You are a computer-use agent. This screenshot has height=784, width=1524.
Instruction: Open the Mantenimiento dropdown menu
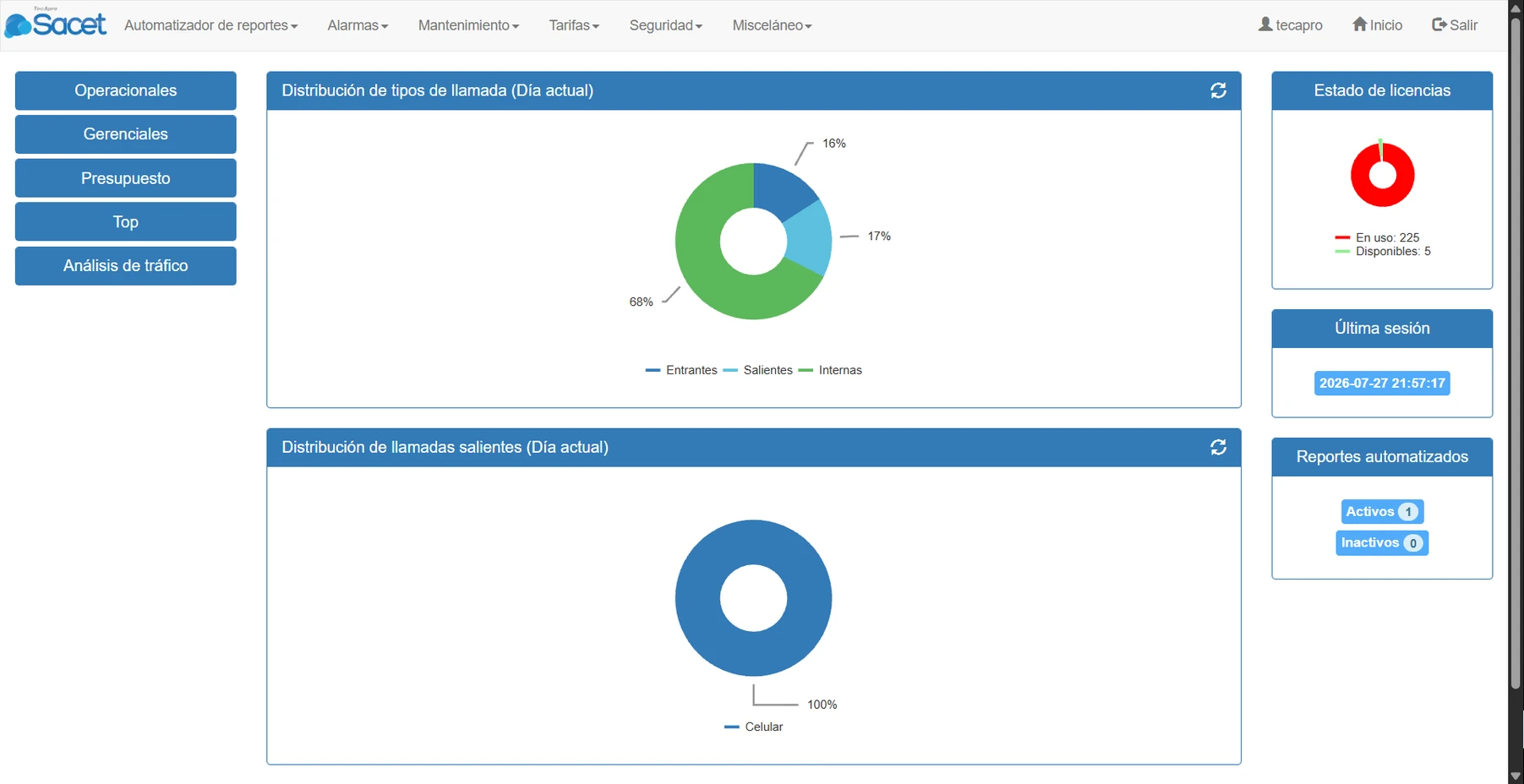(468, 25)
